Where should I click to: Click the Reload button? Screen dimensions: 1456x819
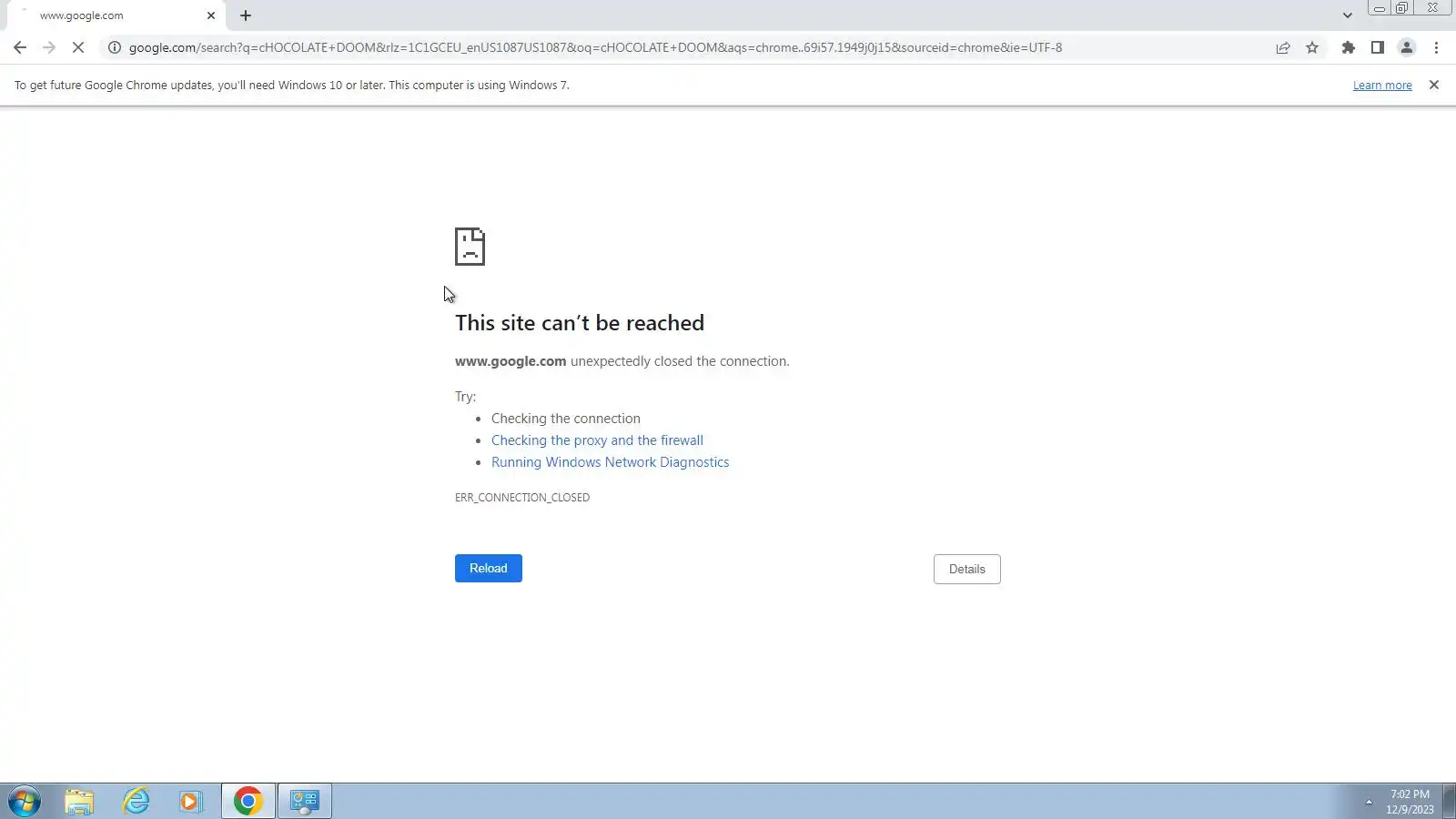(x=489, y=568)
